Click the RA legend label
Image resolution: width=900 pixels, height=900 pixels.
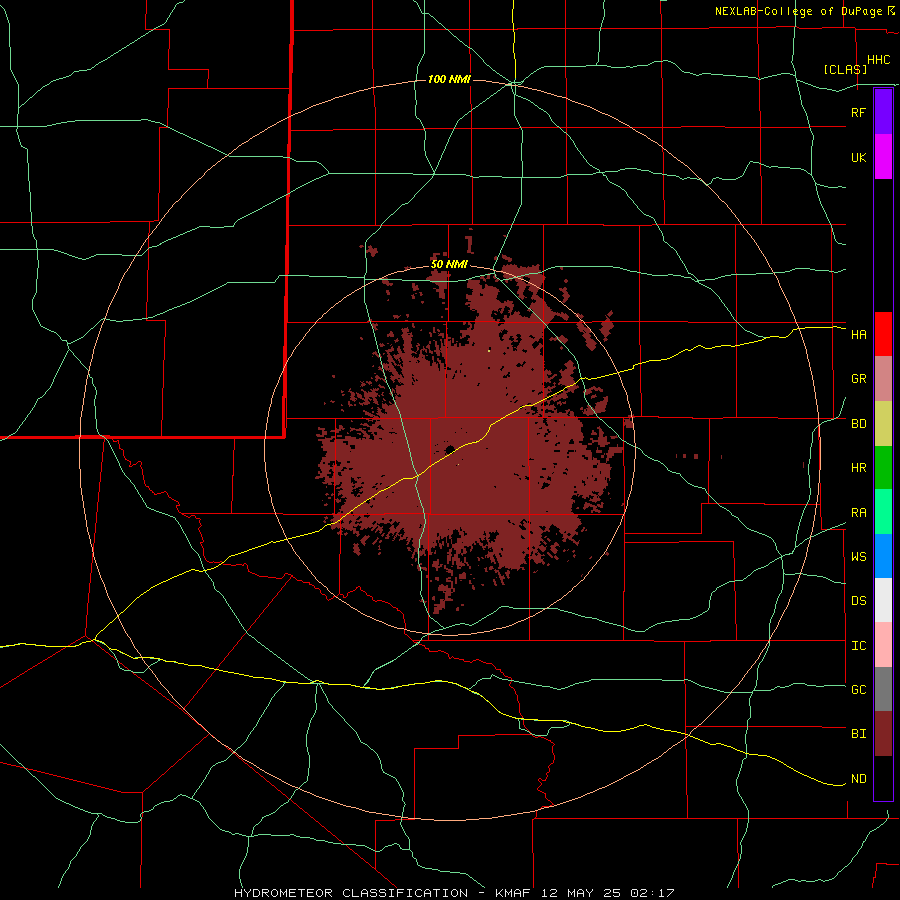(858, 513)
